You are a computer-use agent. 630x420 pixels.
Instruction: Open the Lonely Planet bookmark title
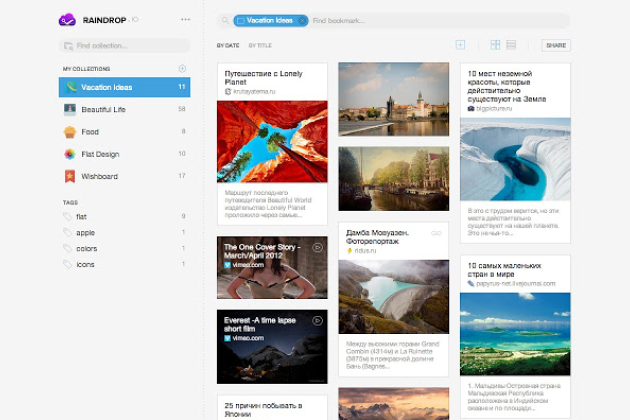click(x=264, y=78)
